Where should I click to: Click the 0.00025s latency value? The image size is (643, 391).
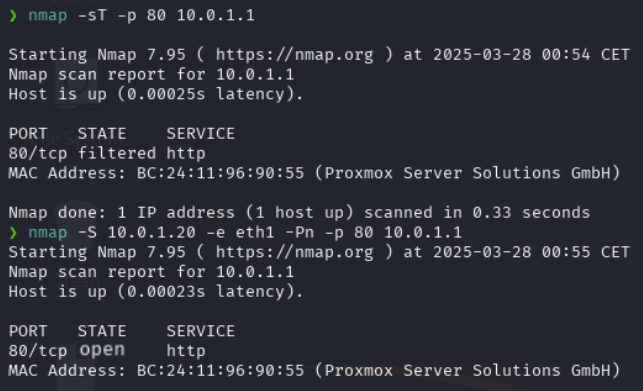(x=166, y=94)
